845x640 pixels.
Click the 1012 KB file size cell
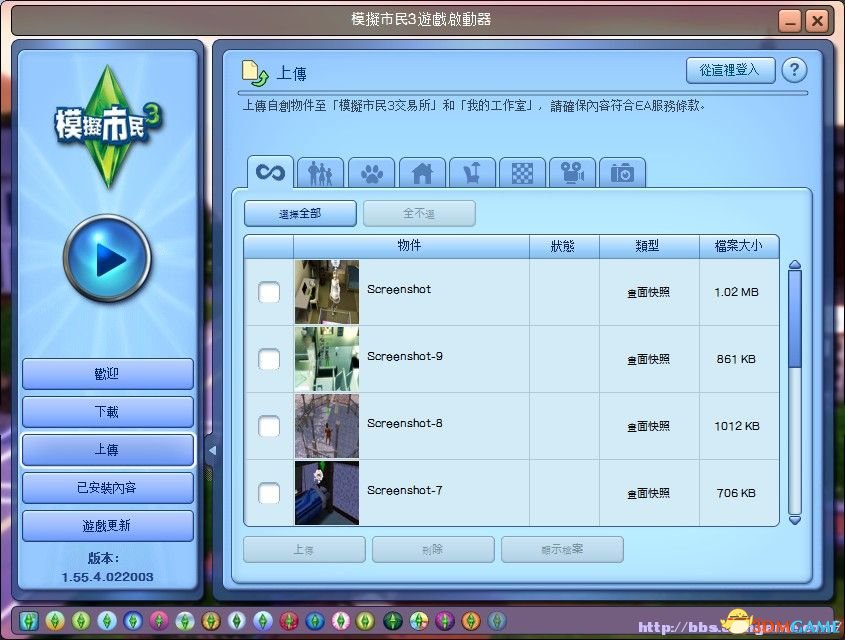(737, 426)
